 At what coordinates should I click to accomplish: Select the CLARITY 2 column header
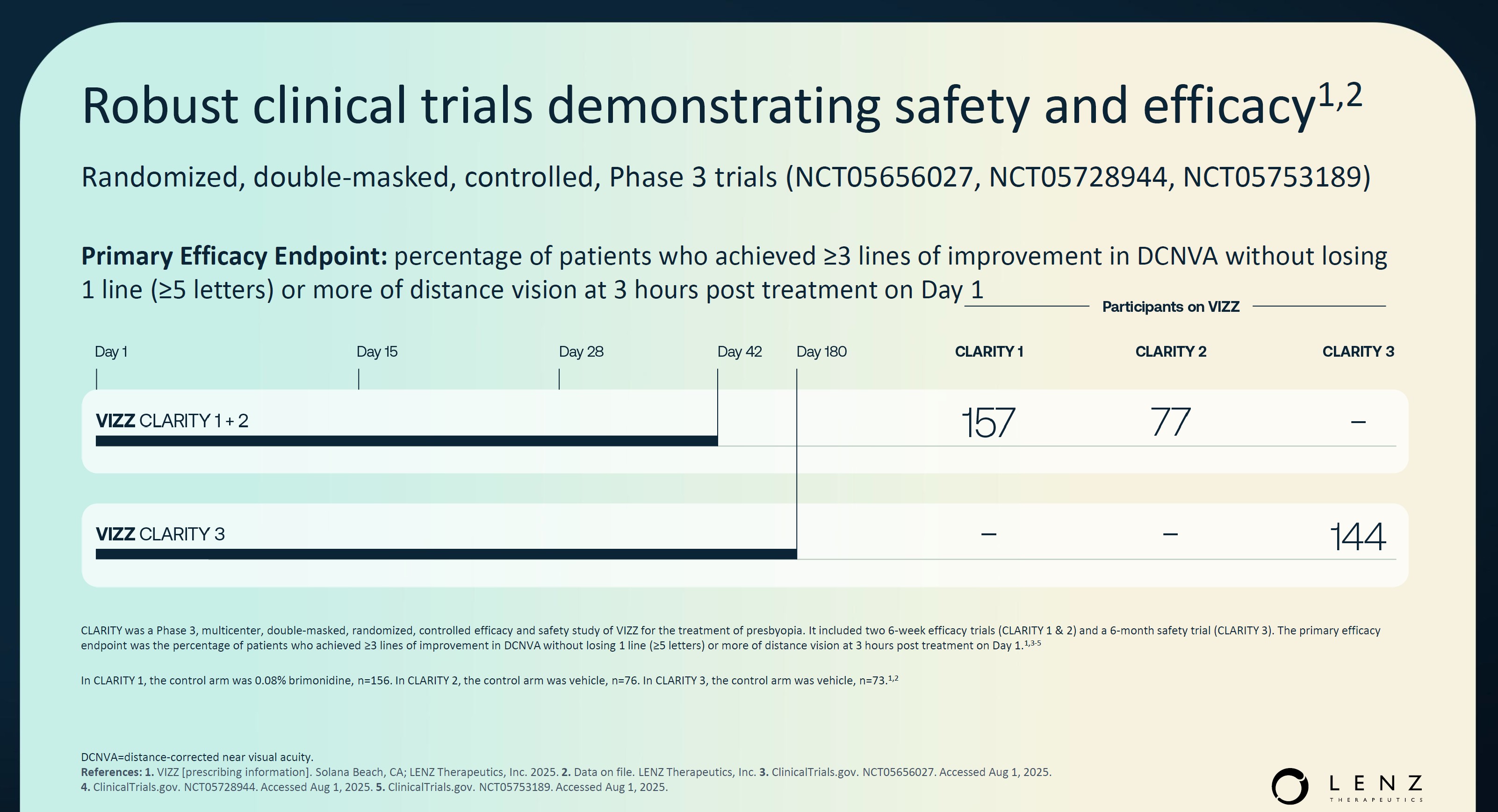[1171, 352]
